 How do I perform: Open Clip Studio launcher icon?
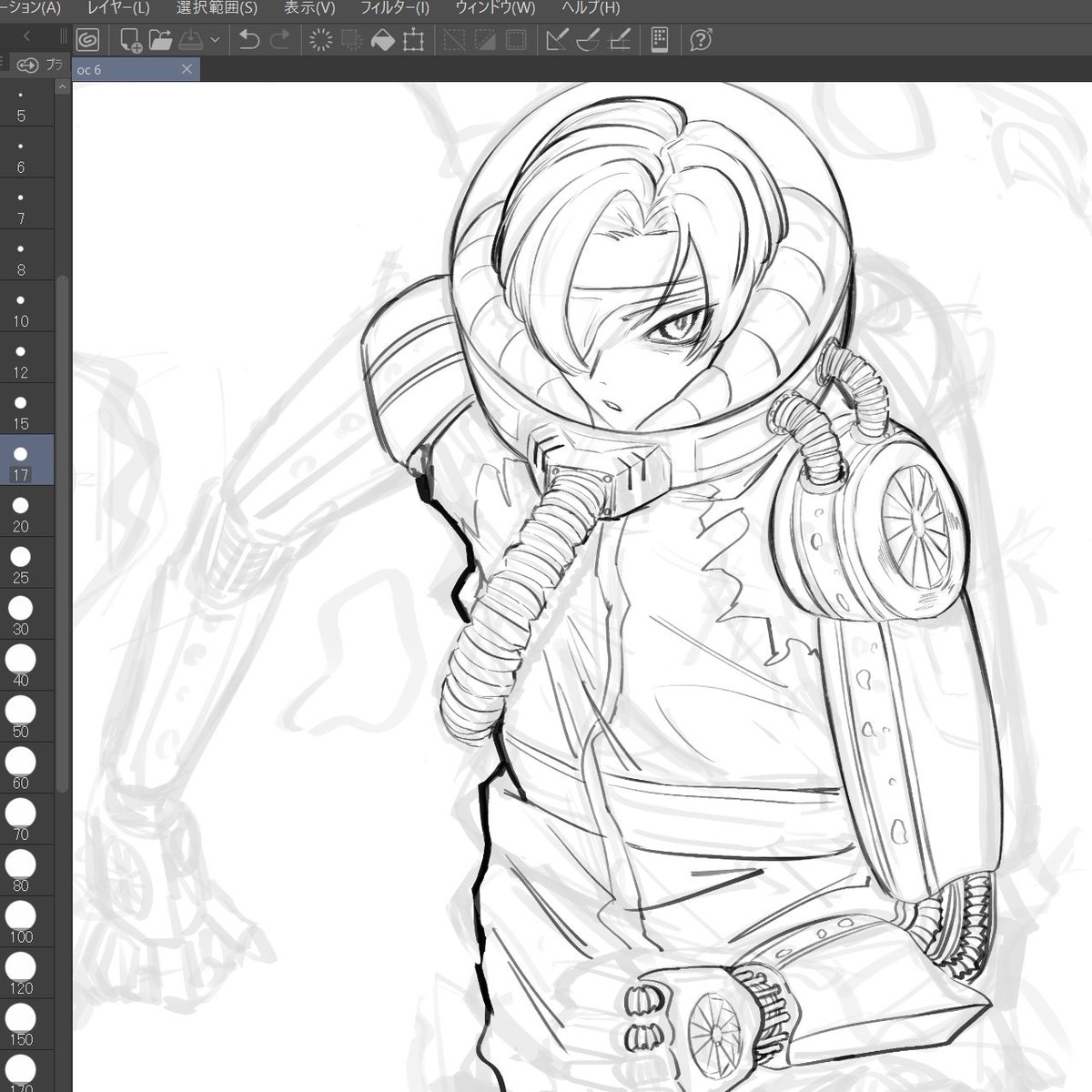coord(88,40)
